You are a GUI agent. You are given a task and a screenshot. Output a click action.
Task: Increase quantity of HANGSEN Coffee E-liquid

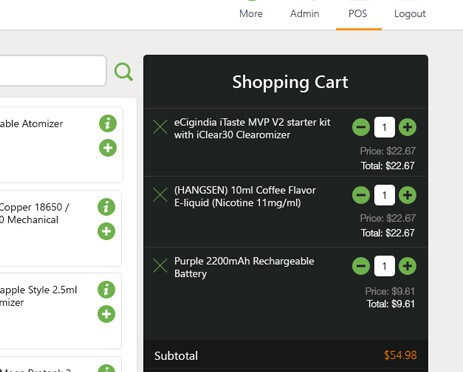tap(407, 195)
